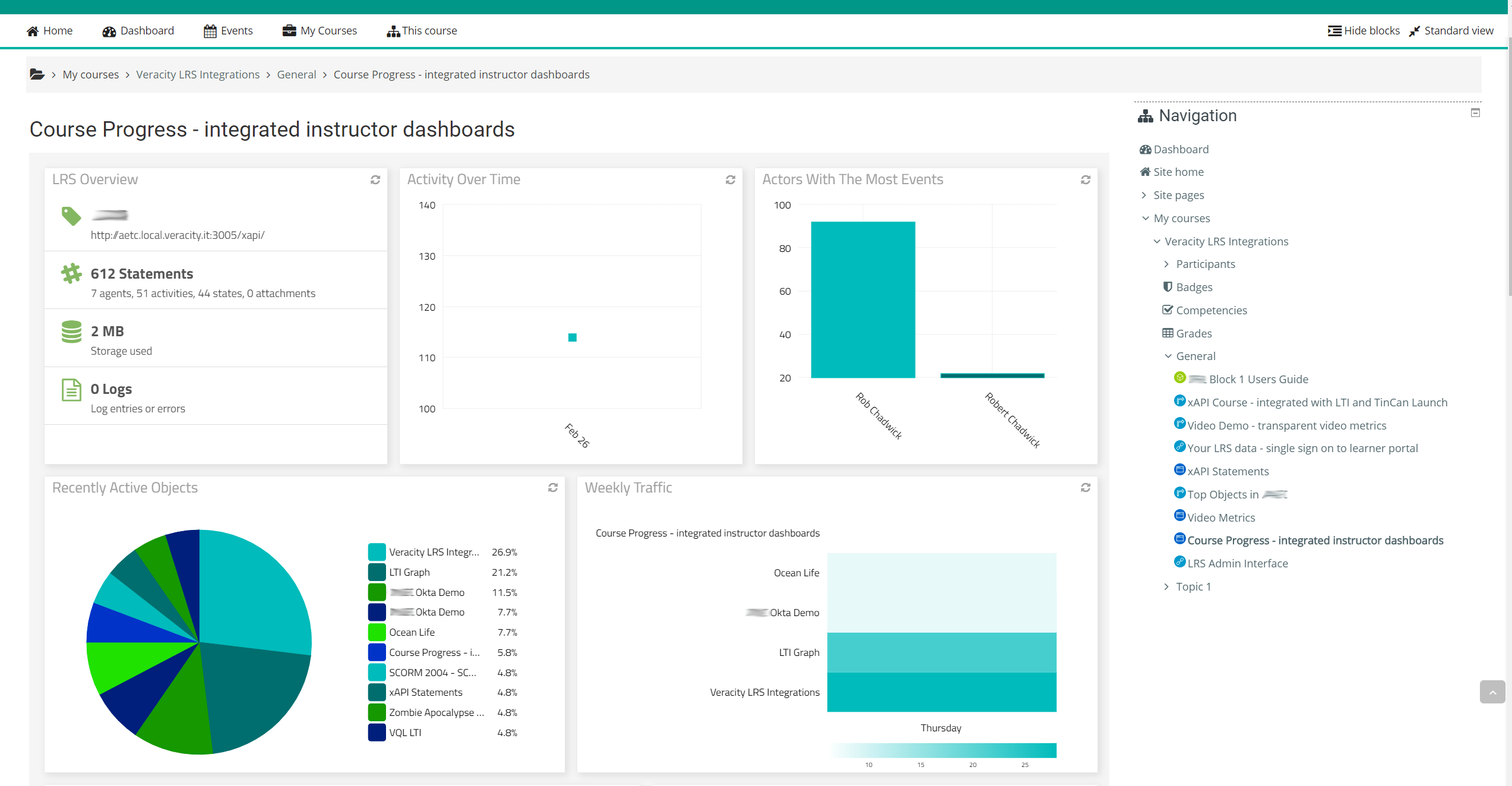Refresh the Activity Over Time chart
Image resolution: width=1512 pixels, height=786 pixels.
point(730,179)
